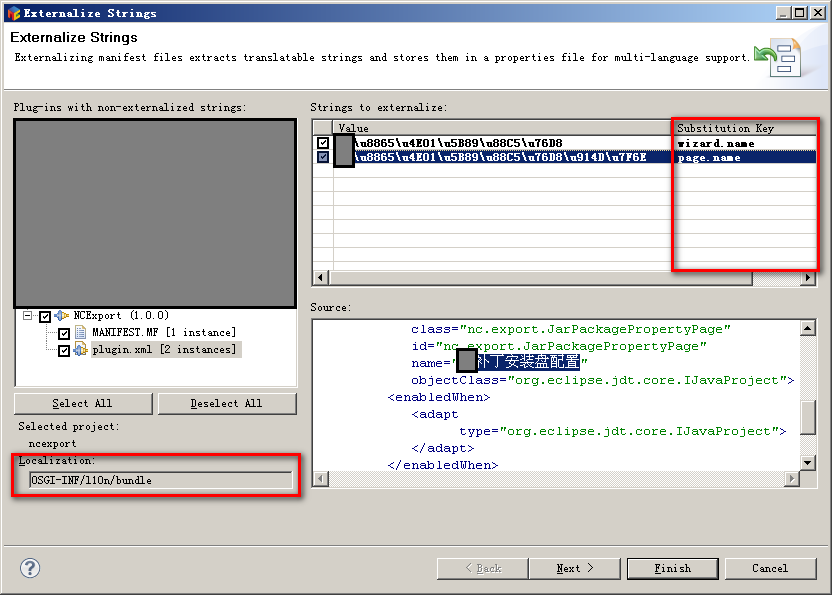Close the Externalize Strings window
832x595 pixels.
coord(818,13)
